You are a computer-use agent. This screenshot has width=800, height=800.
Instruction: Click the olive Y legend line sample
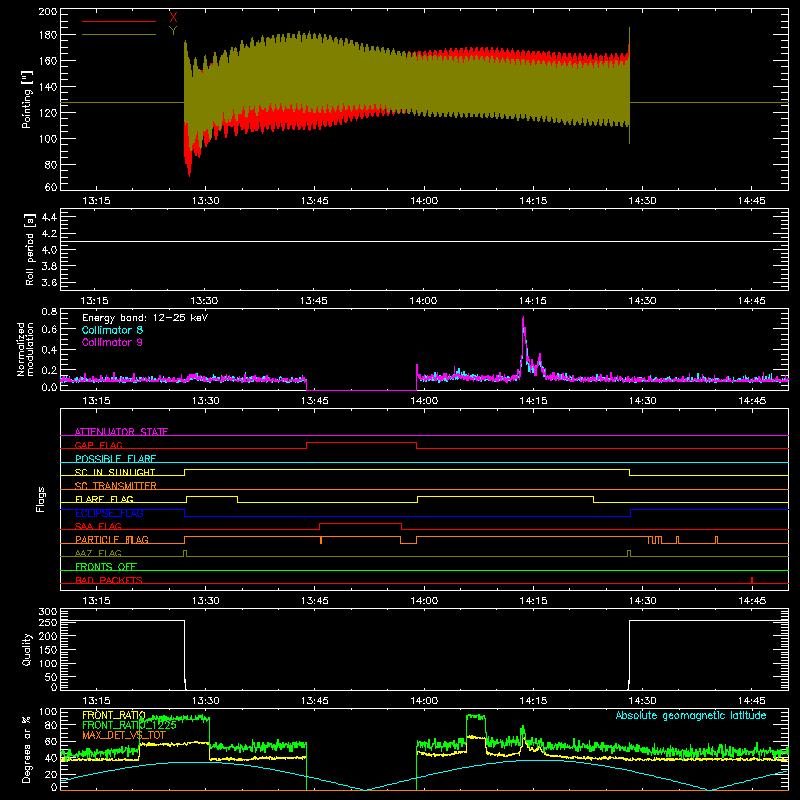point(119,34)
